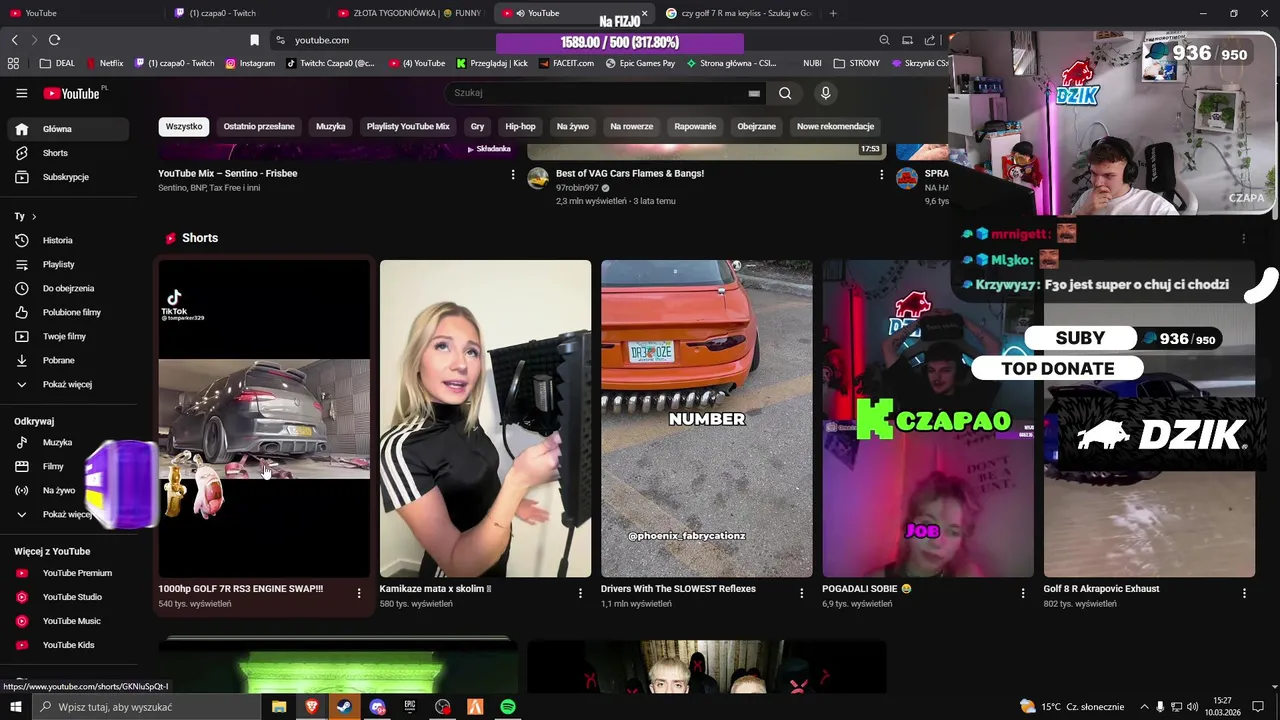Image resolution: width=1280 pixels, height=720 pixels.
Task: Open options for Best of VAG Cars video
Action: pos(881,175)
